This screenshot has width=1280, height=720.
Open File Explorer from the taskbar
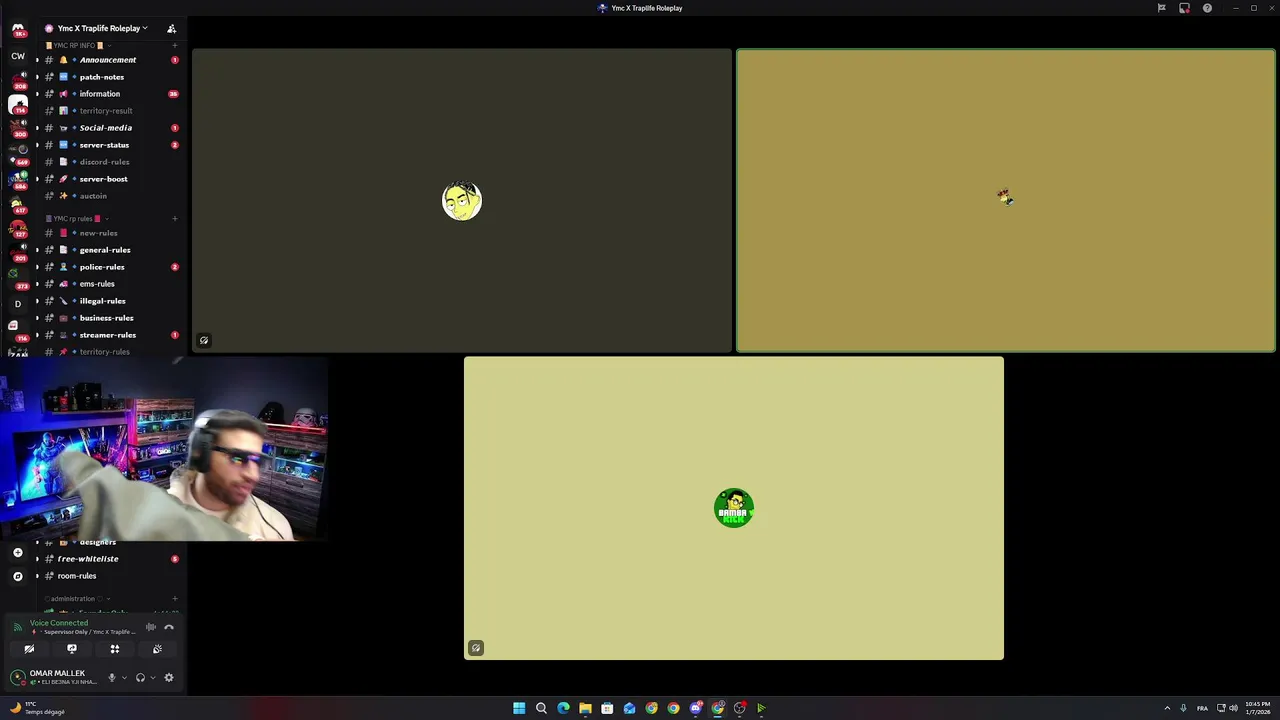pyautogui.click(x=585, y=708)
